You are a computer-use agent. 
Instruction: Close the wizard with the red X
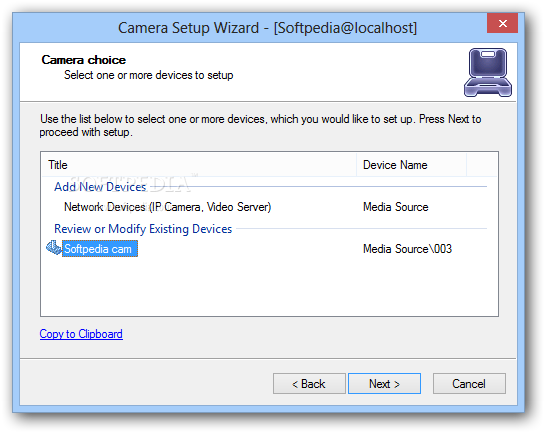click(503, 23)
